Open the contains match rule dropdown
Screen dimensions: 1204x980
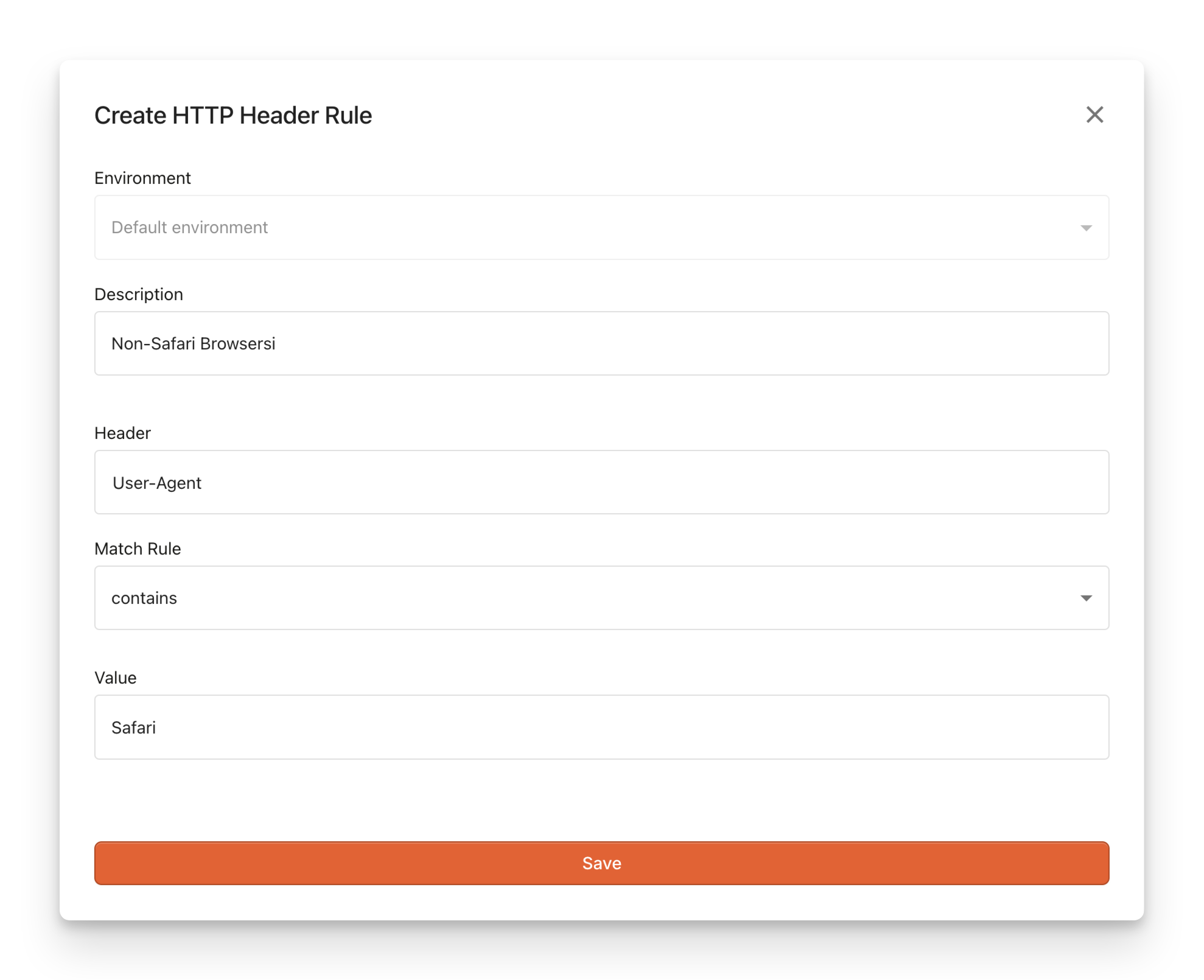tap(601, 598)
